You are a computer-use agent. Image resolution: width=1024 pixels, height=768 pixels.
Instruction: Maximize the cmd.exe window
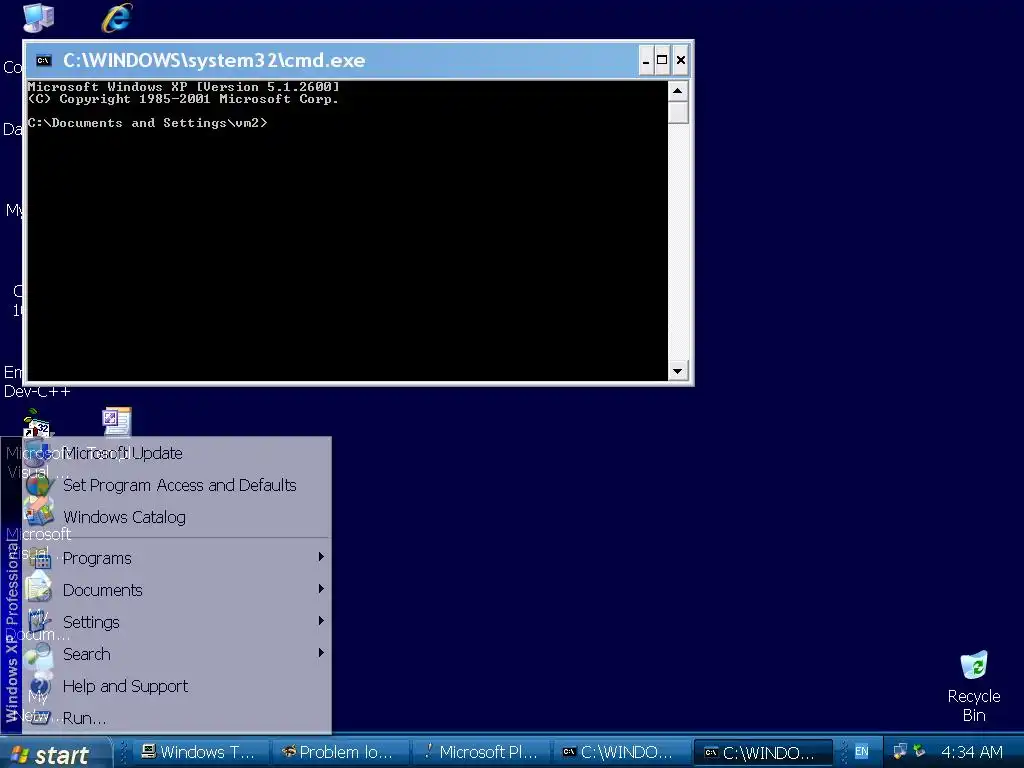pyautogui.click(x=662, y=61)
